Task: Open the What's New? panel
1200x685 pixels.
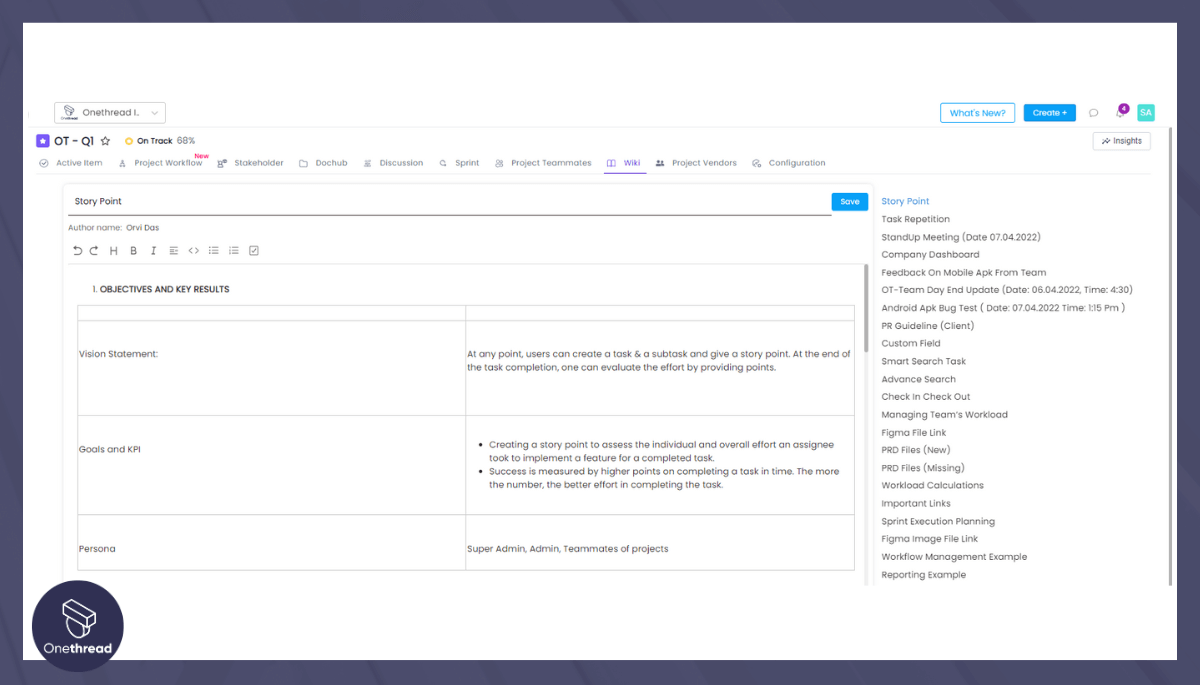Action: coord(977,112)
